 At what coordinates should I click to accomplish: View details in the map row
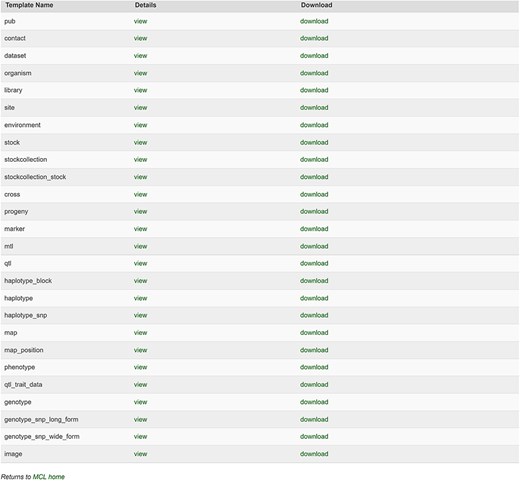coord(140,333)
